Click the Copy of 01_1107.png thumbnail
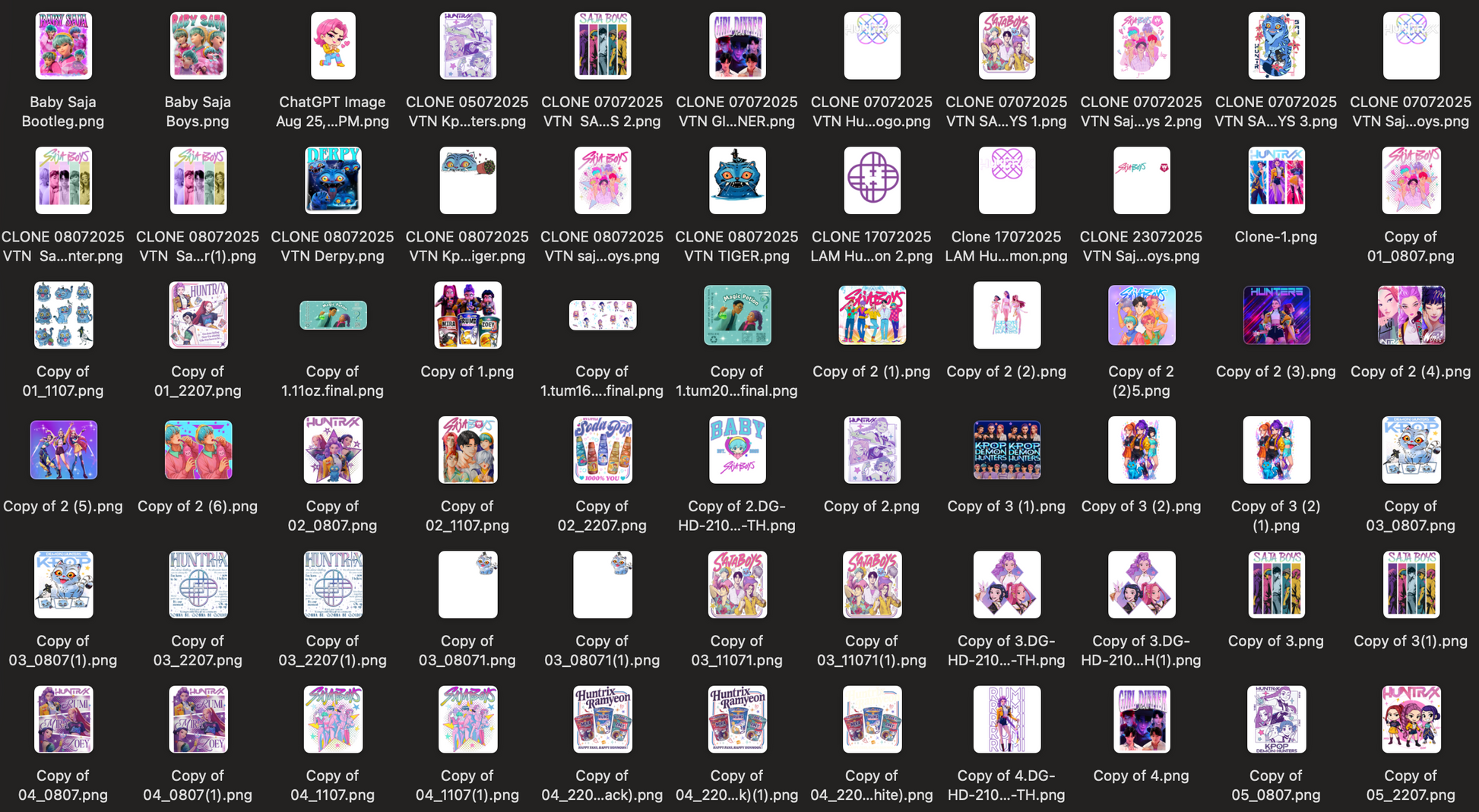 pyautogui.click(x=63, y=315)
